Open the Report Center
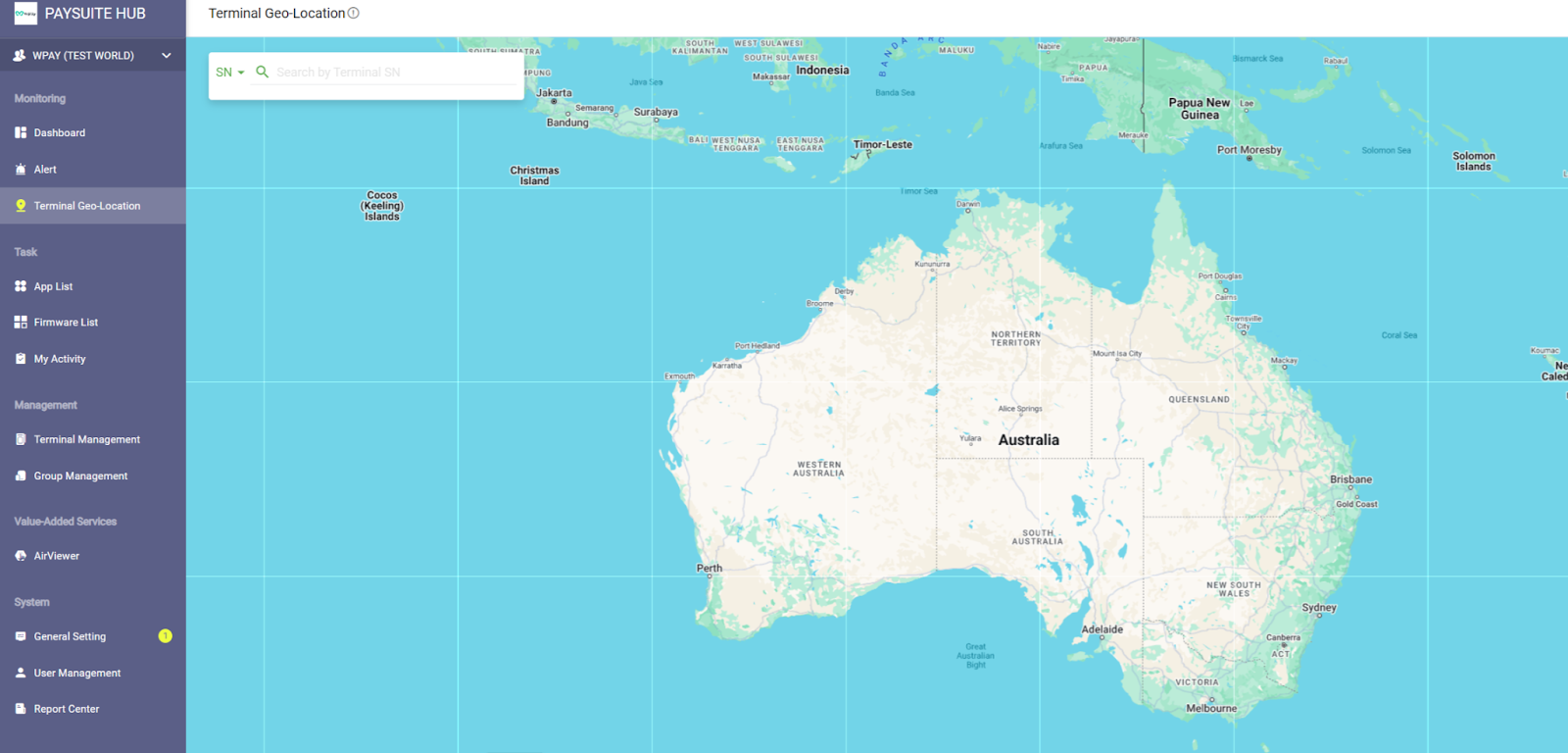1568x753 pixels. (93, 709)
